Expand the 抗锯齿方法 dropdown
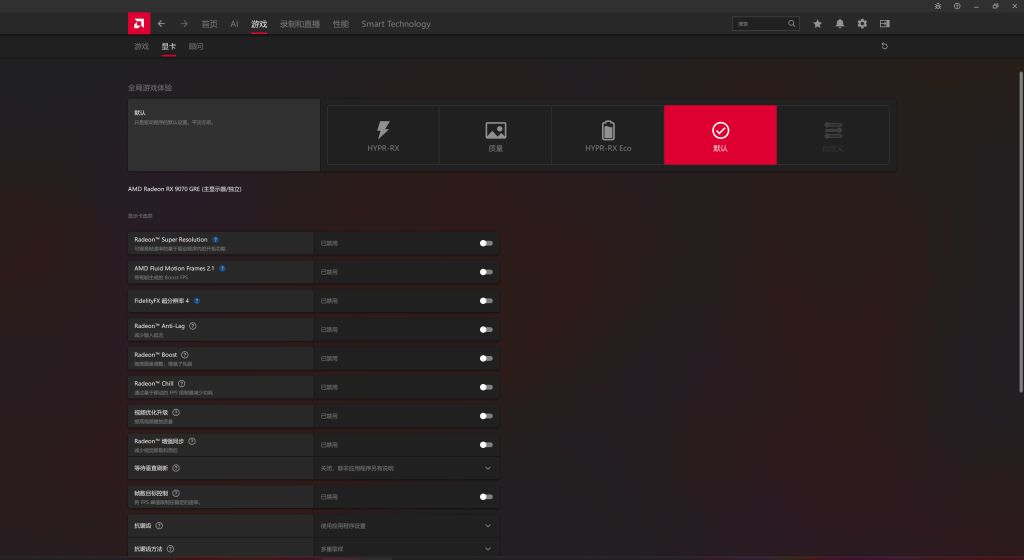 coord(488,549)
